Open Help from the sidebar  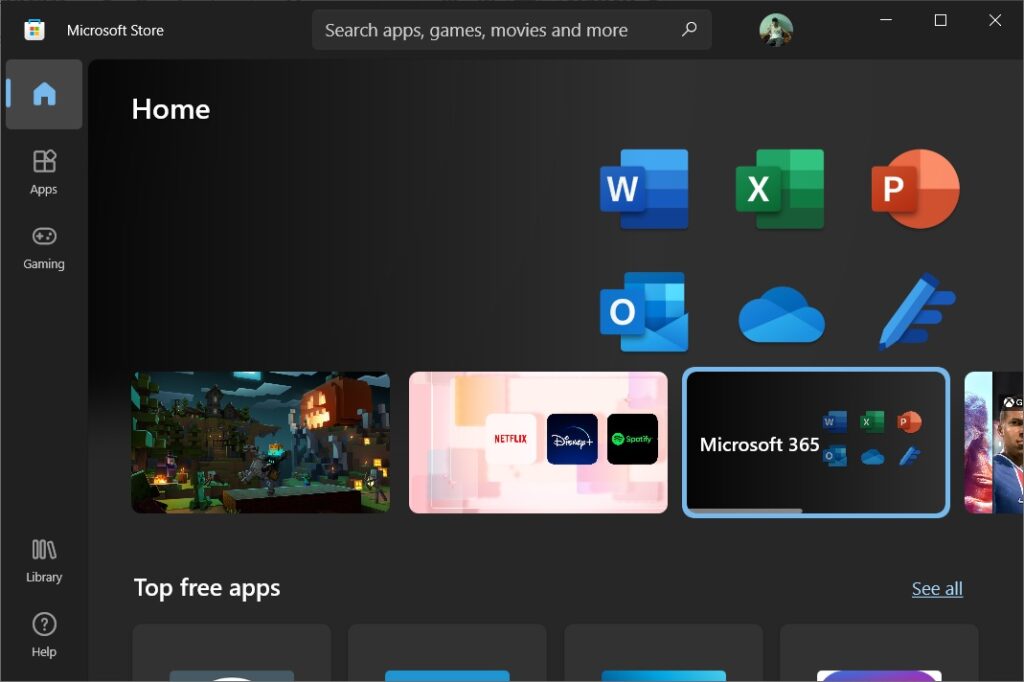[x=43, y=633]
